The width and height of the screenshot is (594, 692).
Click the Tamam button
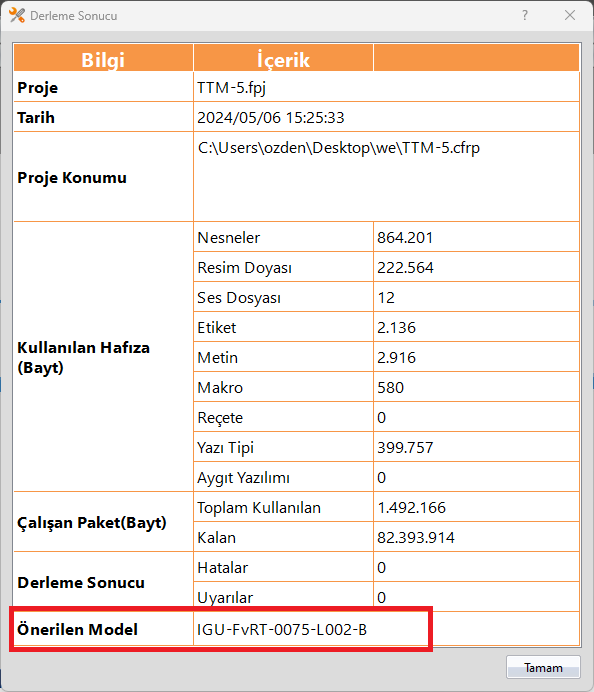pyautogui.click(x=543, y=667)
